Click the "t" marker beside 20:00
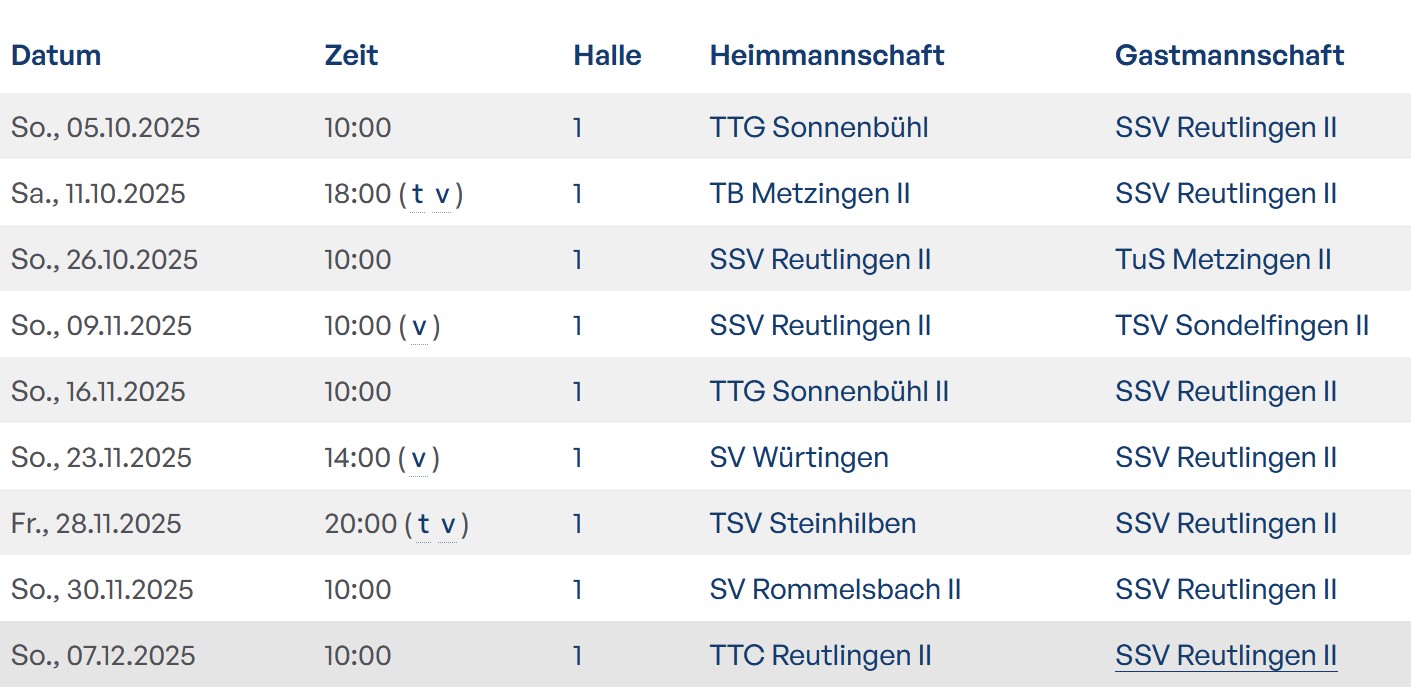The image size is (1411, 689). tap(423, 524)
